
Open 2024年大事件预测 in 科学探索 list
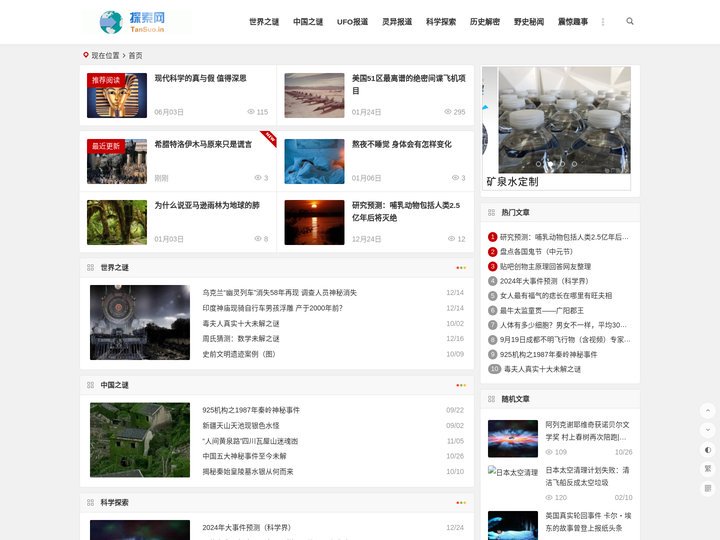pos(247,528)
